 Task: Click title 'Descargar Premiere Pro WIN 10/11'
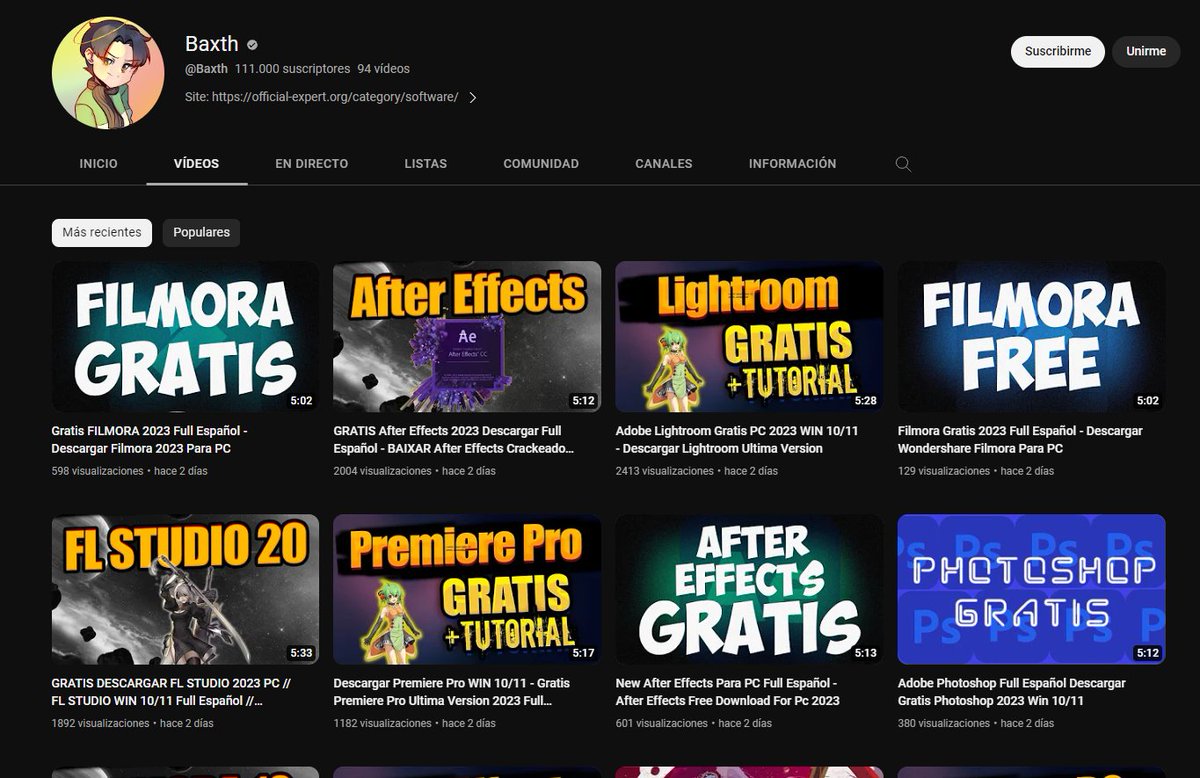click(x=452, y=692)
